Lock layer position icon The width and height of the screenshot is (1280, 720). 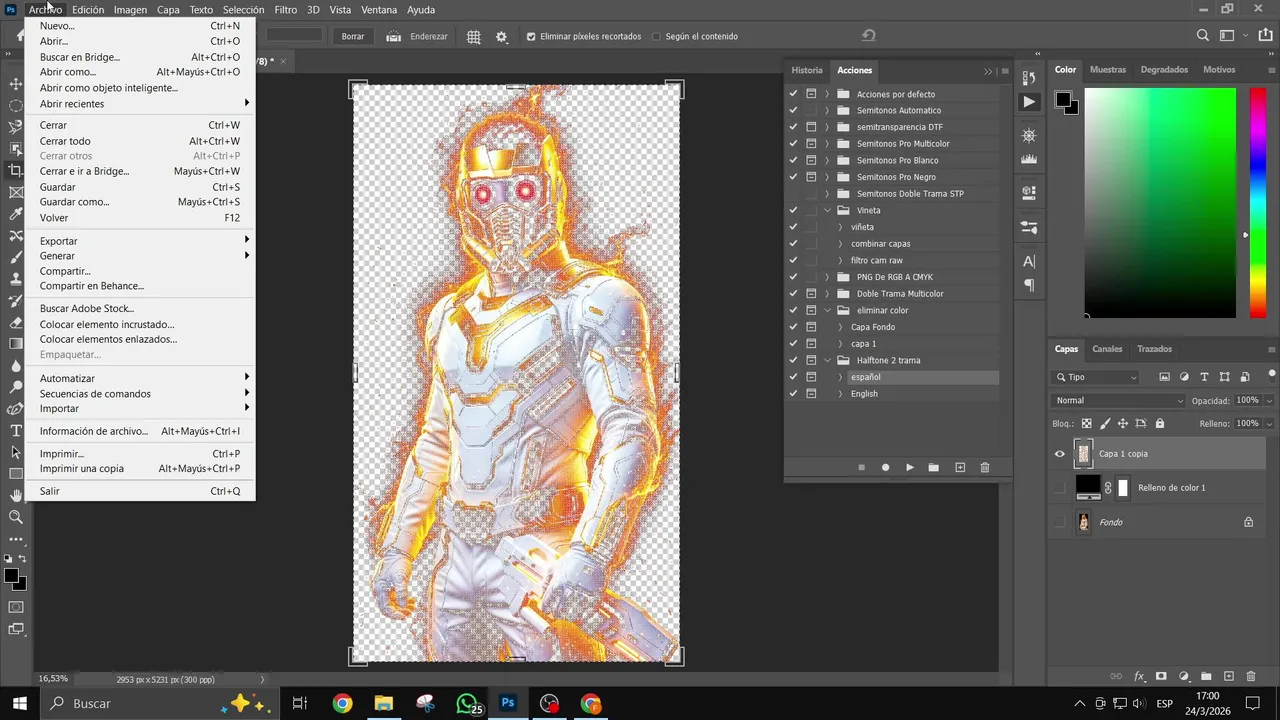(x=1123, y=423)
